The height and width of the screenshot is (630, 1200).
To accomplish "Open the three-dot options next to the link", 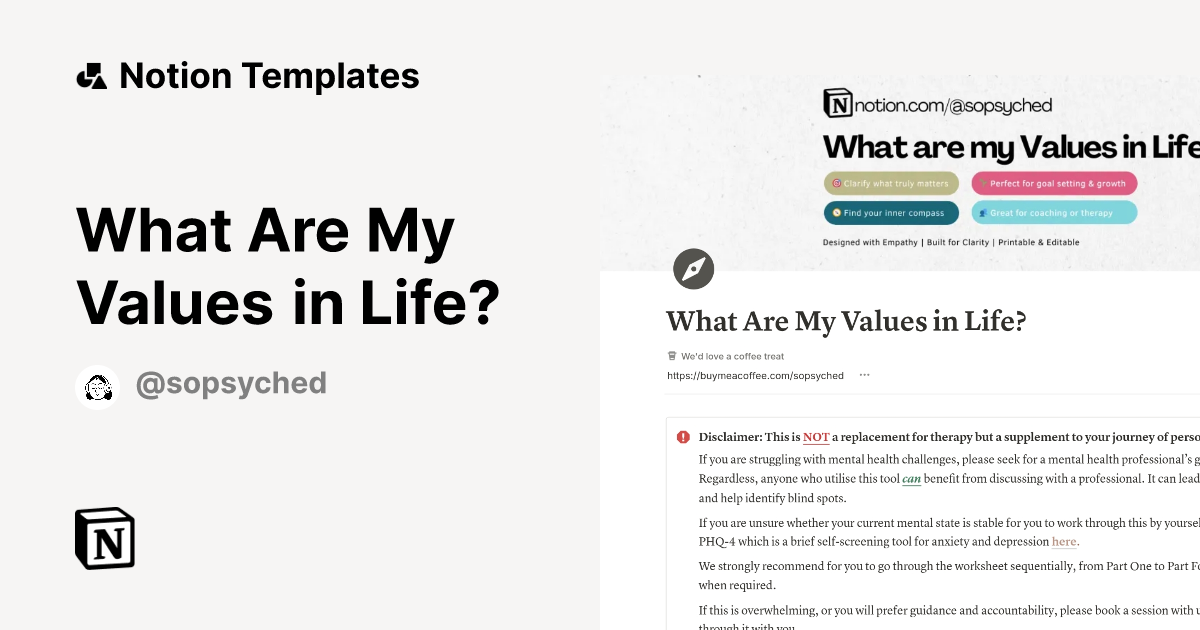I will pos(865,374).
